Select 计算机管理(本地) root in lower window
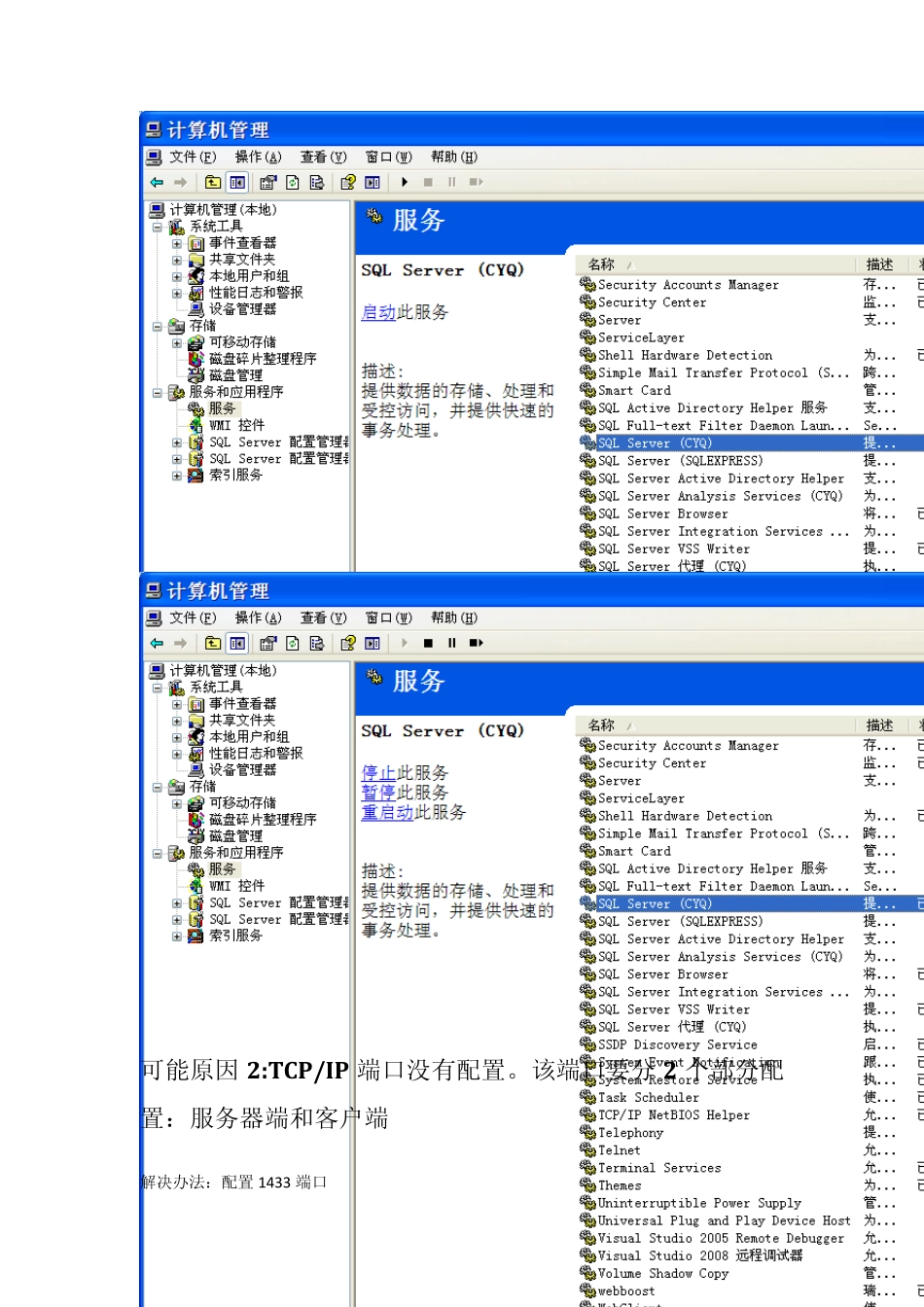The image size is (924, 1307). tap(223, 671)
